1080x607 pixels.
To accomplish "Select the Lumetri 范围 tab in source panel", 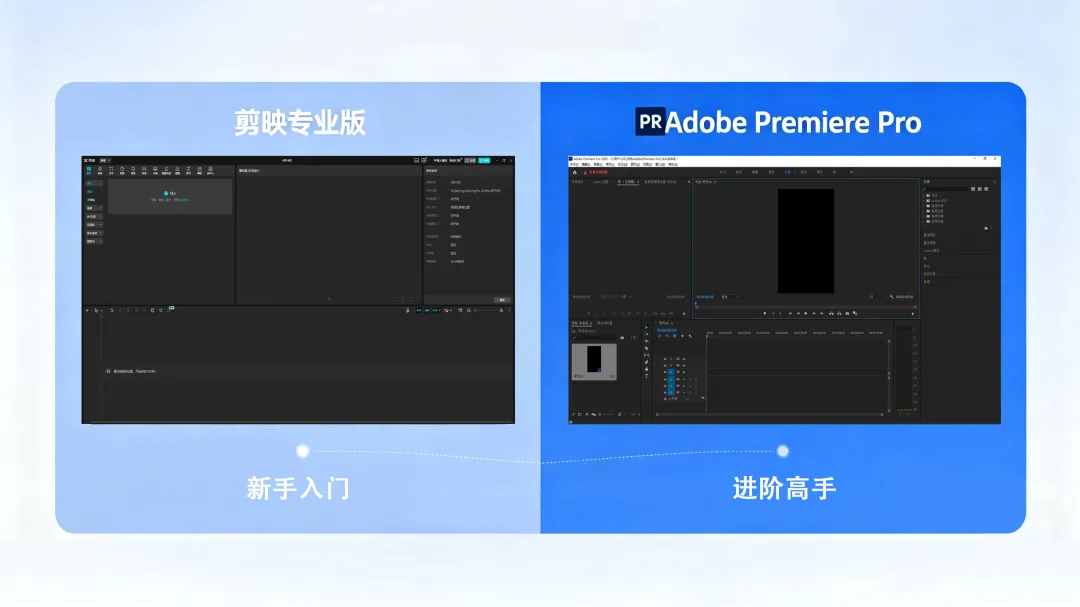I will pos(600,182).
